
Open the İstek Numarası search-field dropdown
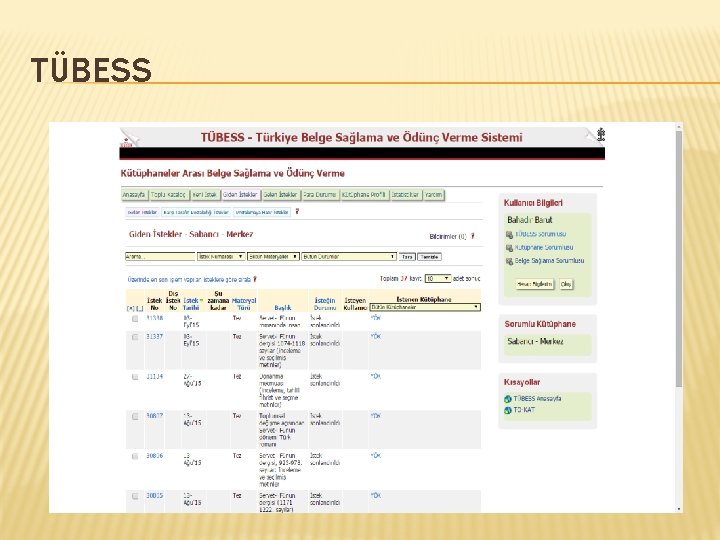221,257
